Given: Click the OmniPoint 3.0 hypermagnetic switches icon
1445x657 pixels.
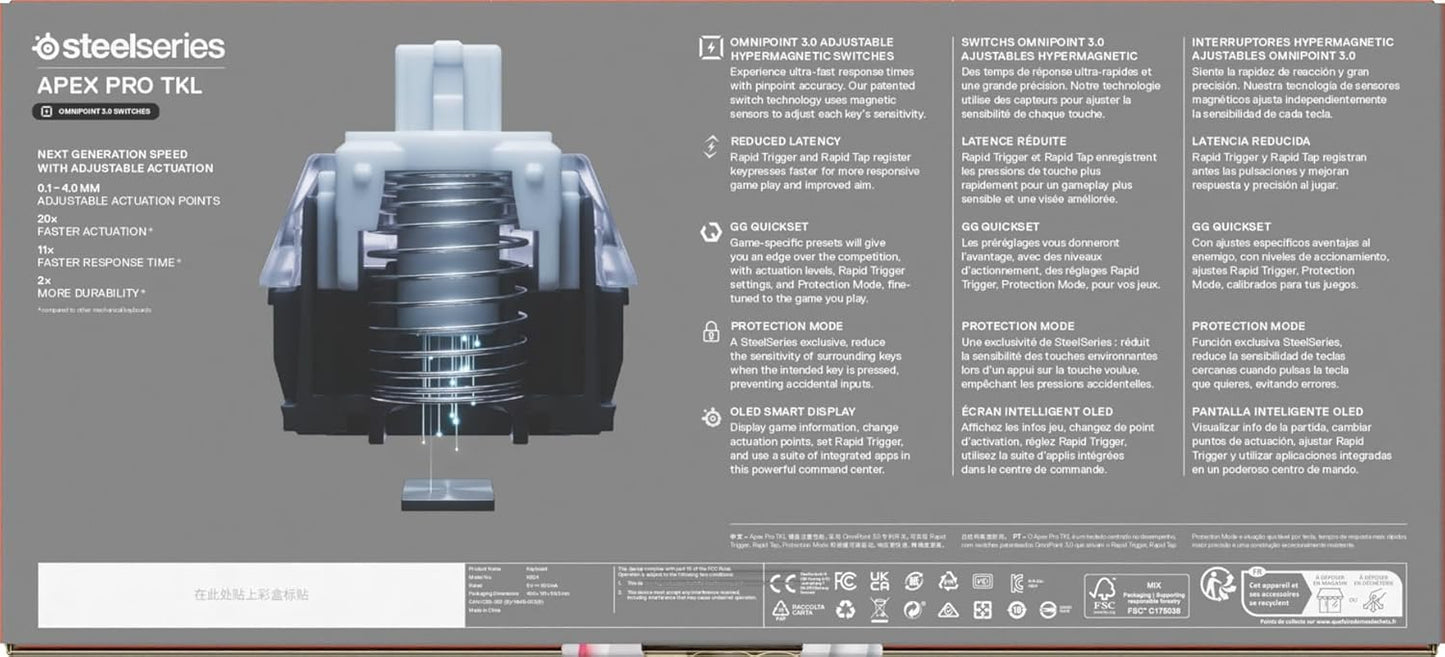Looking at the screenshot, I should [711, 47].
